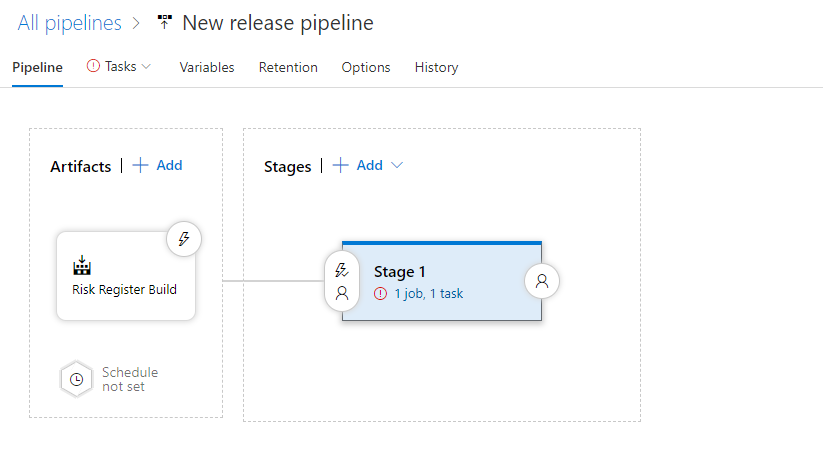823x454 pixels.
Task: Click plus icon to add artifact
Action: [x=140, y=165]
